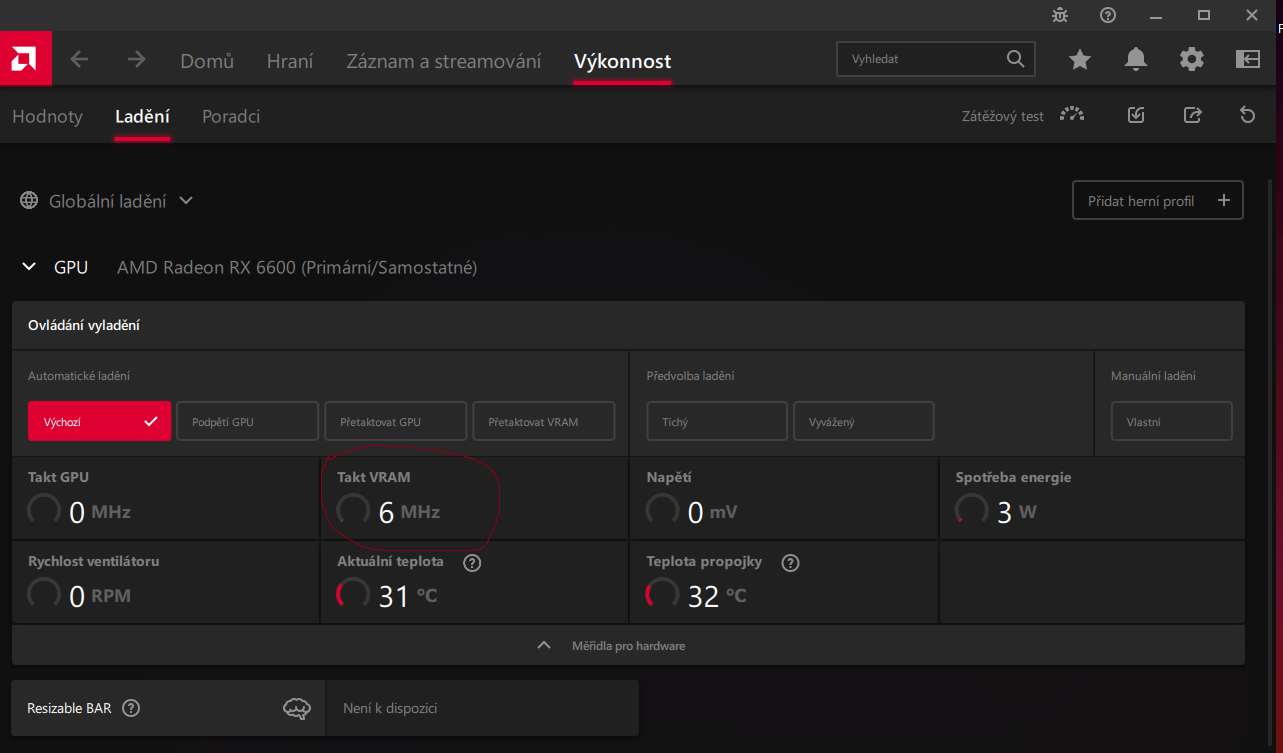Click the back navigation arrow
Screen dimensions: 1283x753
(79, 60)
